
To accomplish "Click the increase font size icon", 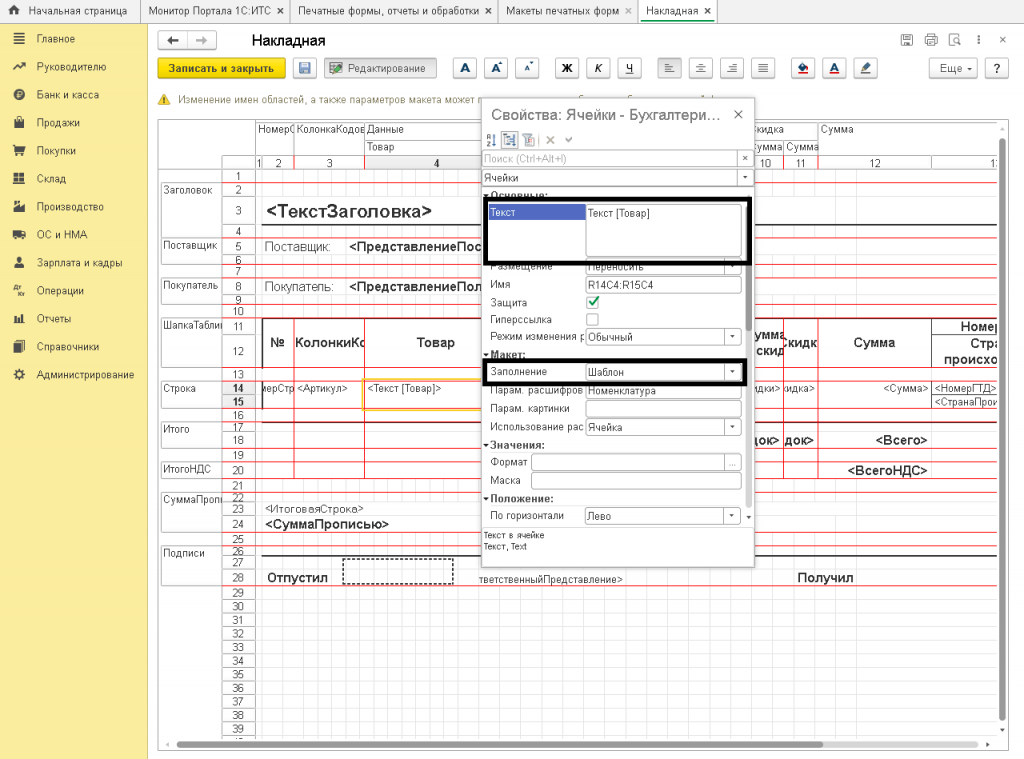I will [496, 68].
